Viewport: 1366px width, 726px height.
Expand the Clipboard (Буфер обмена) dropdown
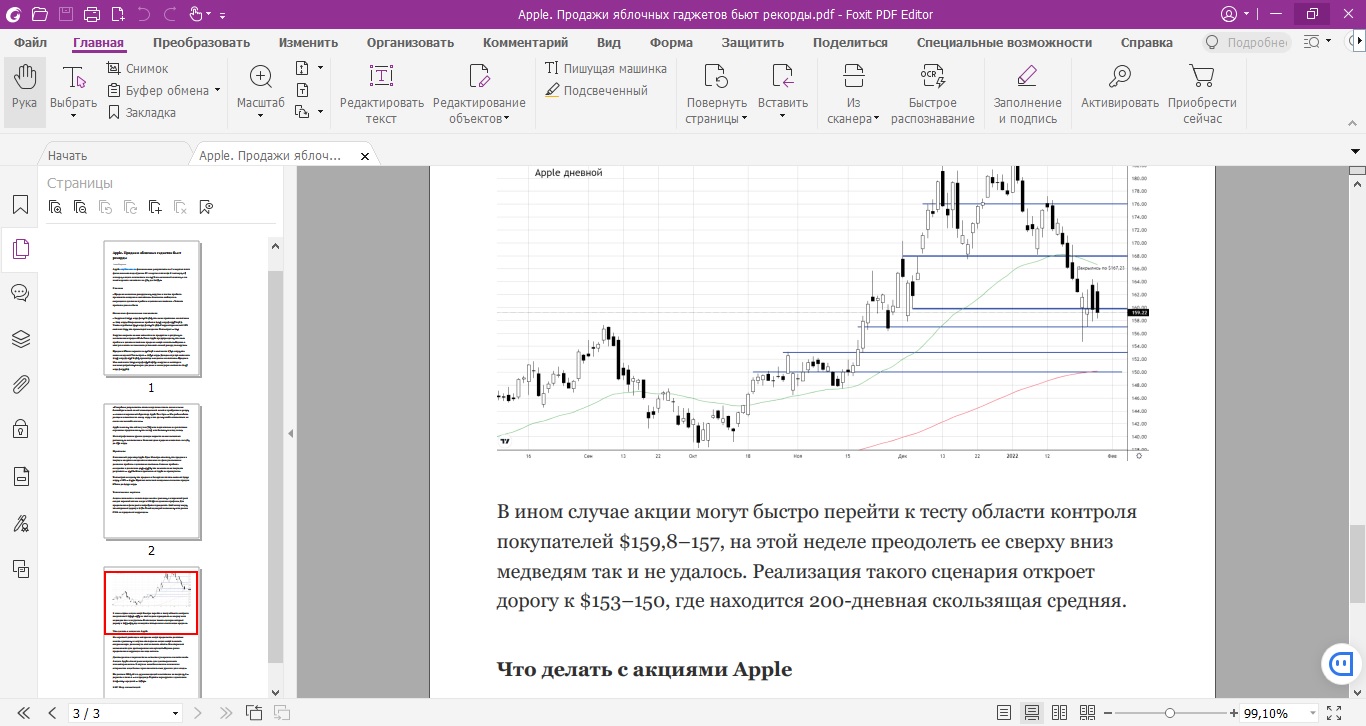point(217,90)
